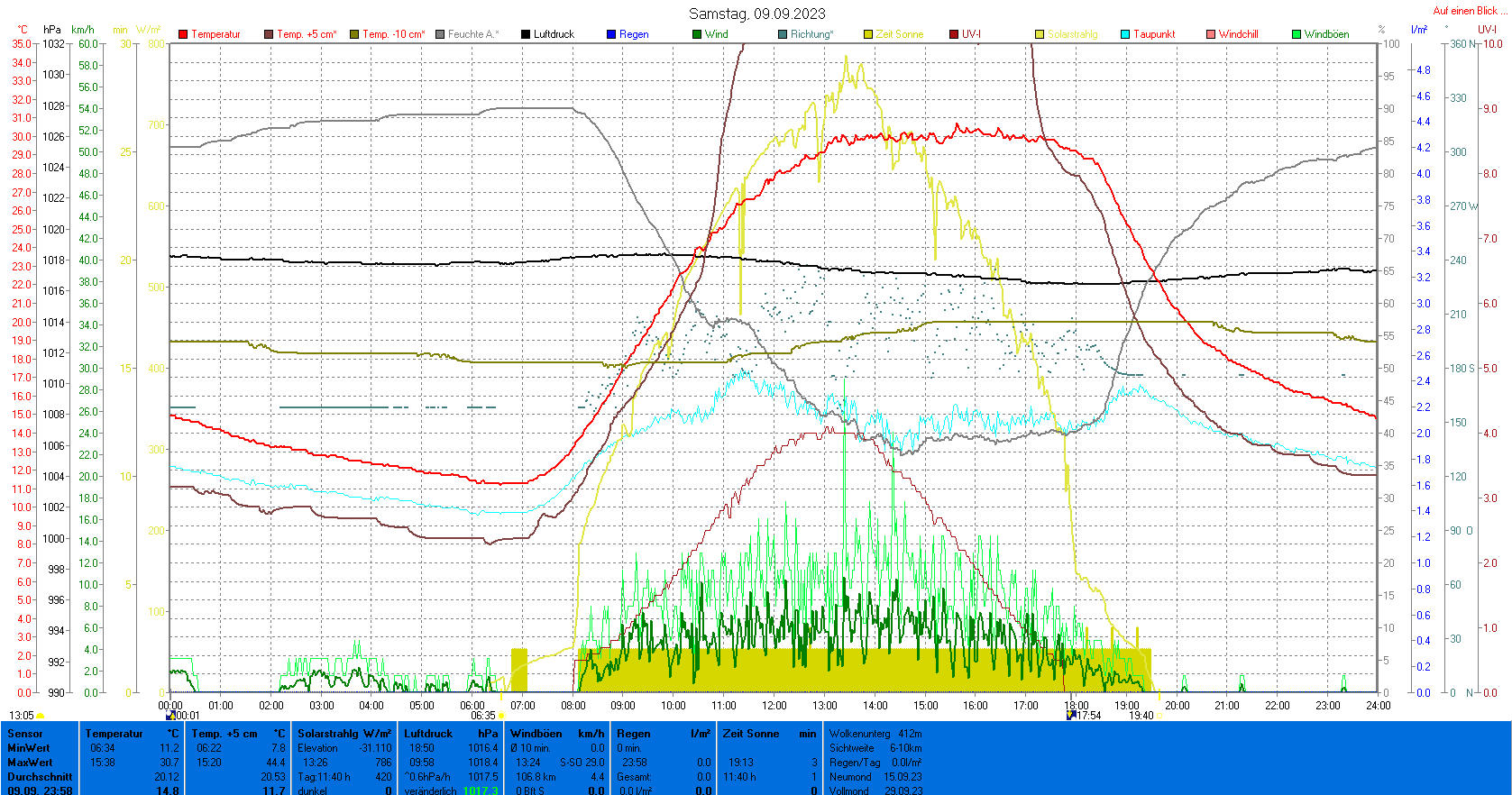Click the Zeit Sonne legend label
This screenshot has width=1512, height=795.
point(900,34)
